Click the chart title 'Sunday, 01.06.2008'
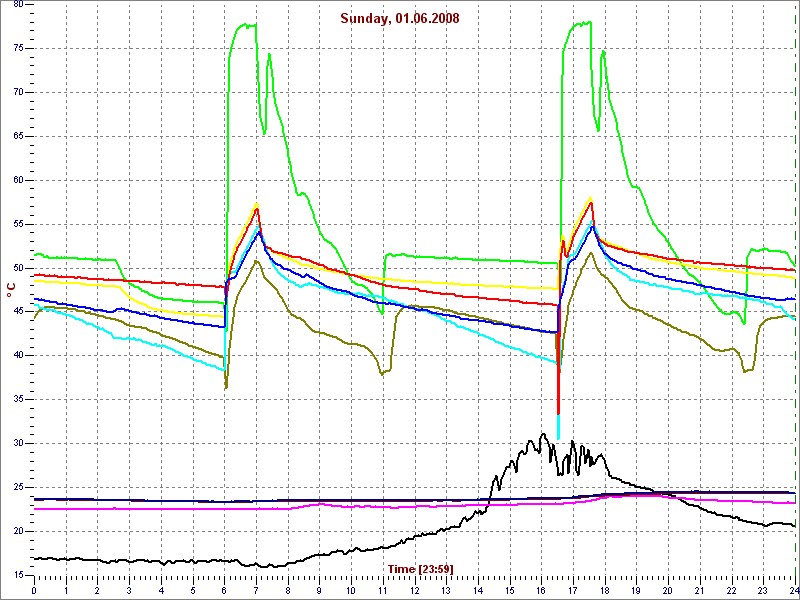The width and height of the screenshot is (800, 600). click(x=400, y=18)
